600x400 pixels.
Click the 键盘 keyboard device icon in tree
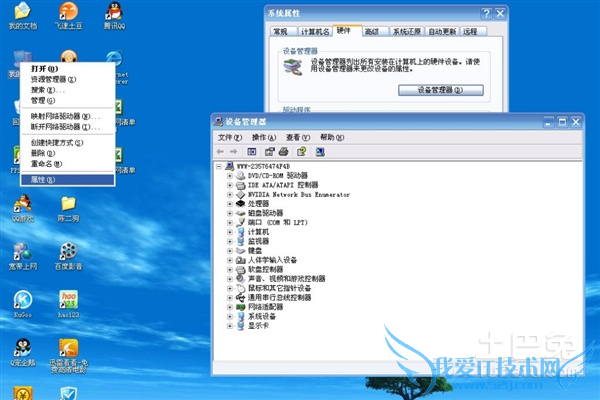tap(240, 250)
